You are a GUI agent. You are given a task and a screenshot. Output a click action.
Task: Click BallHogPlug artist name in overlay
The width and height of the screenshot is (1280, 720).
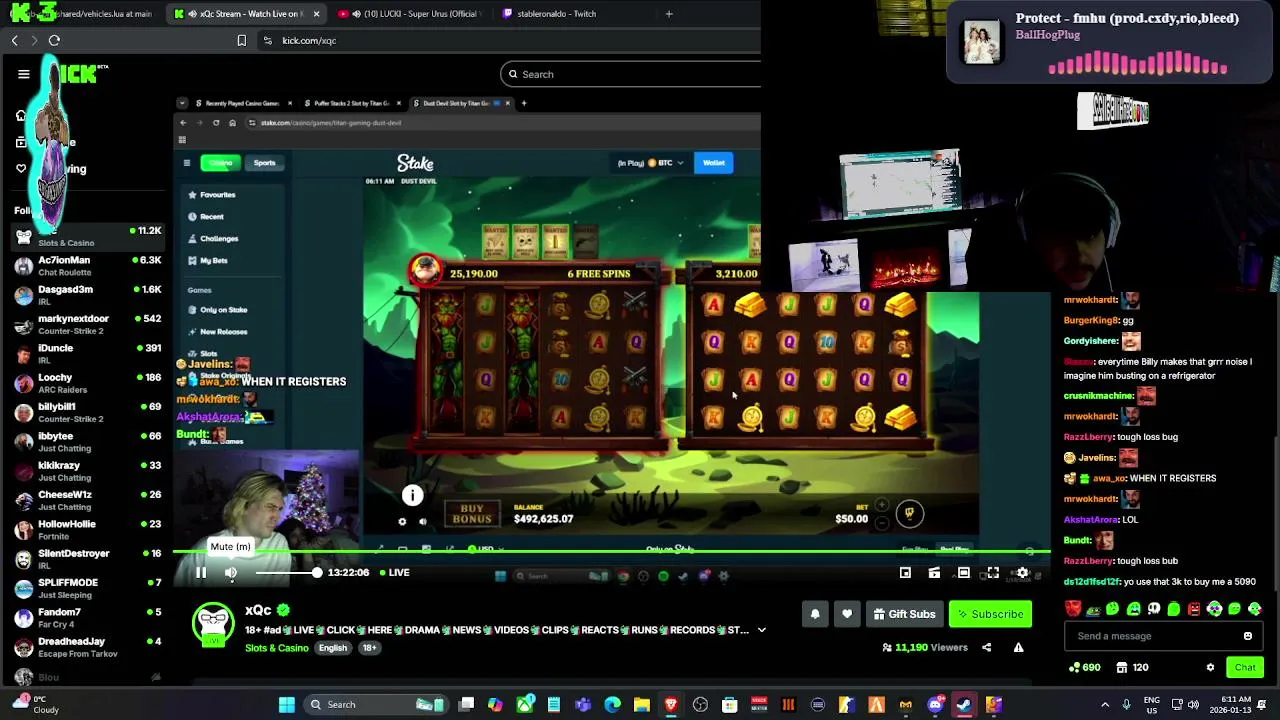coord(1048,35)
